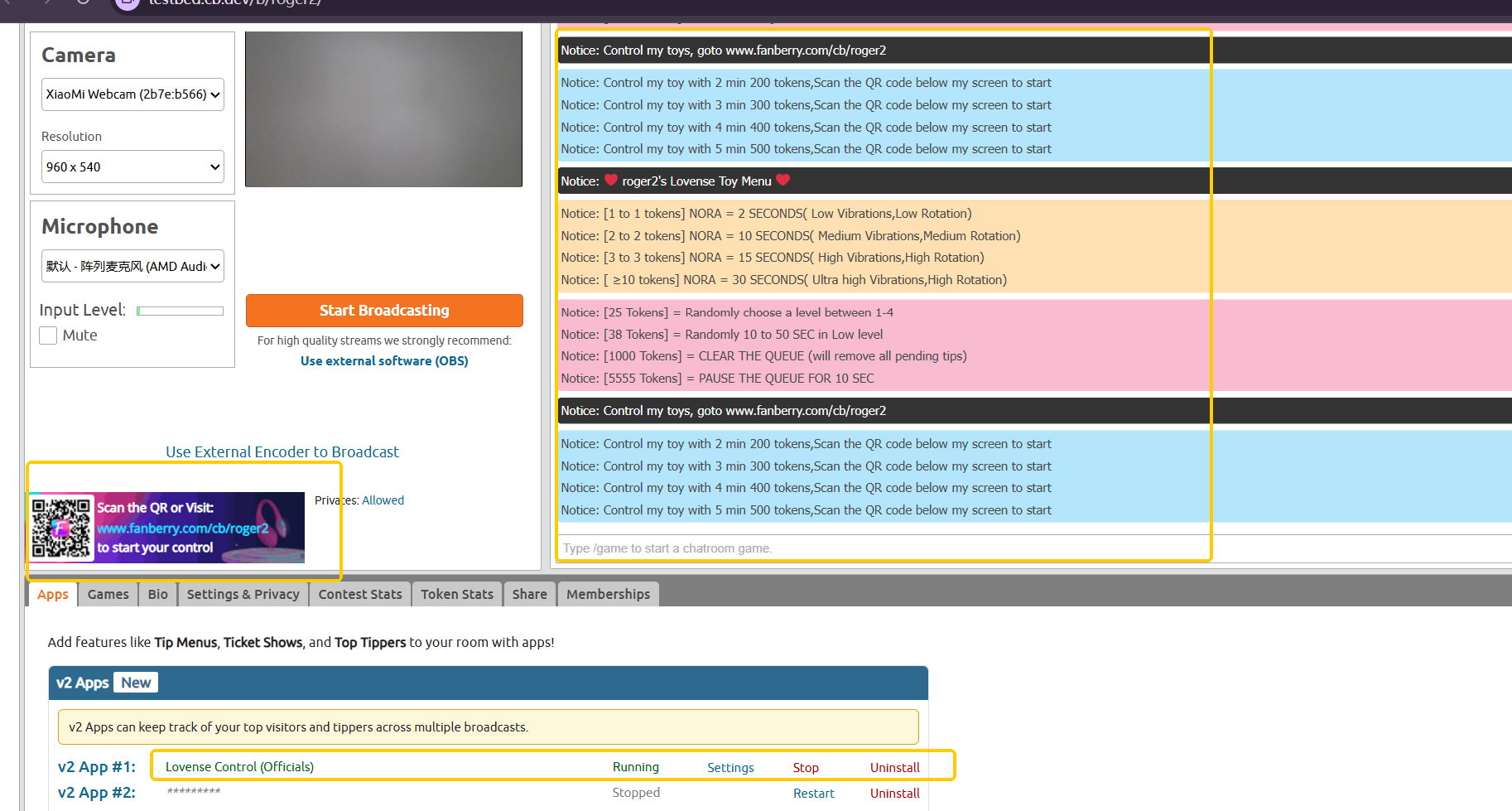Click the Input Level meter bar
1512x811 pixels.
(x=180, y=311)
